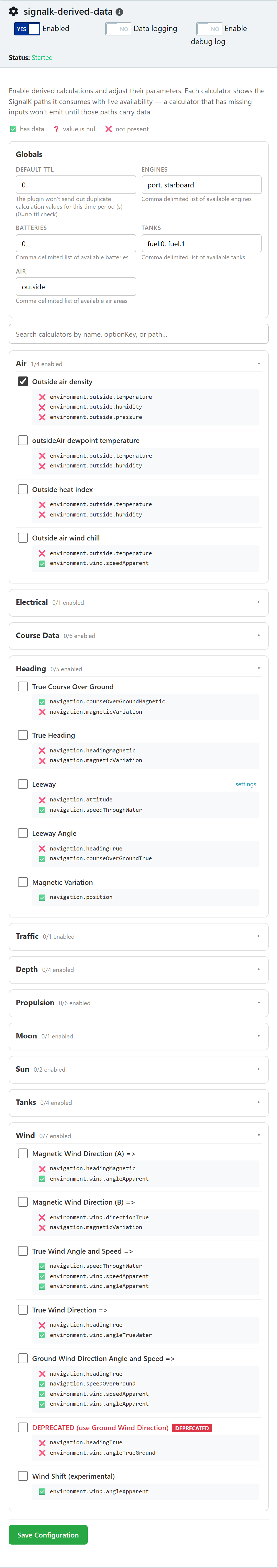Viewport: 278px width, 1568px height.
Task: Click the red DEPRECATED badge
Action: tap(192, 1428)
